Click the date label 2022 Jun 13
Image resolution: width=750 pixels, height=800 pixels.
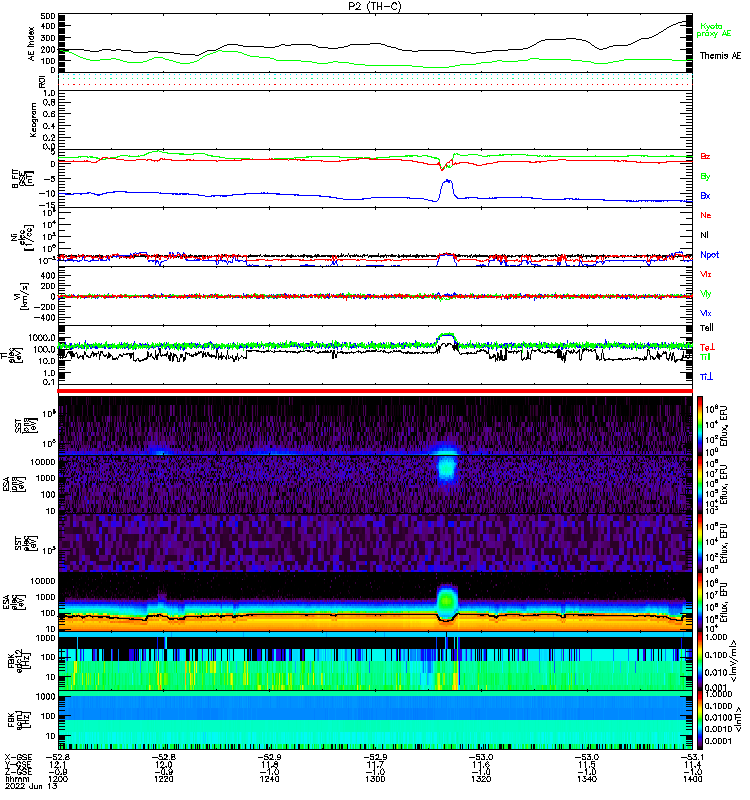coord(32,786)
